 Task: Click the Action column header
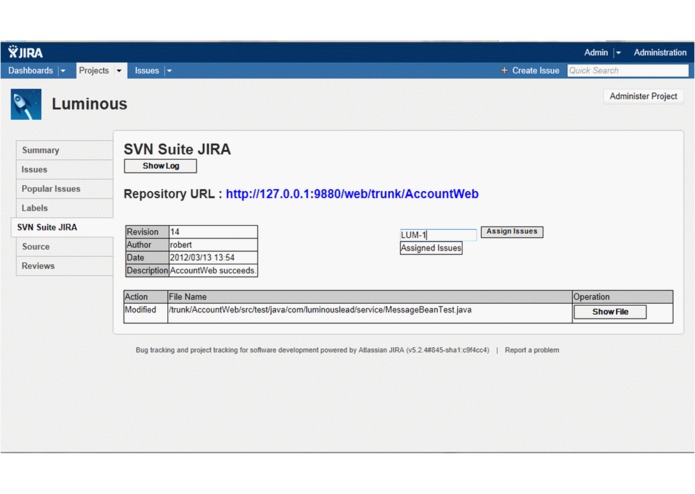[145, 297]
